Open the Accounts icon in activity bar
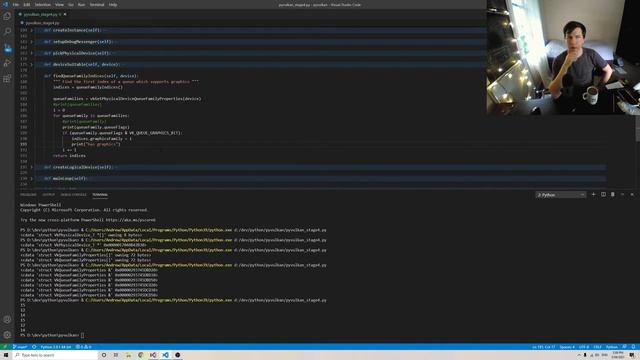 click(7, 320)
